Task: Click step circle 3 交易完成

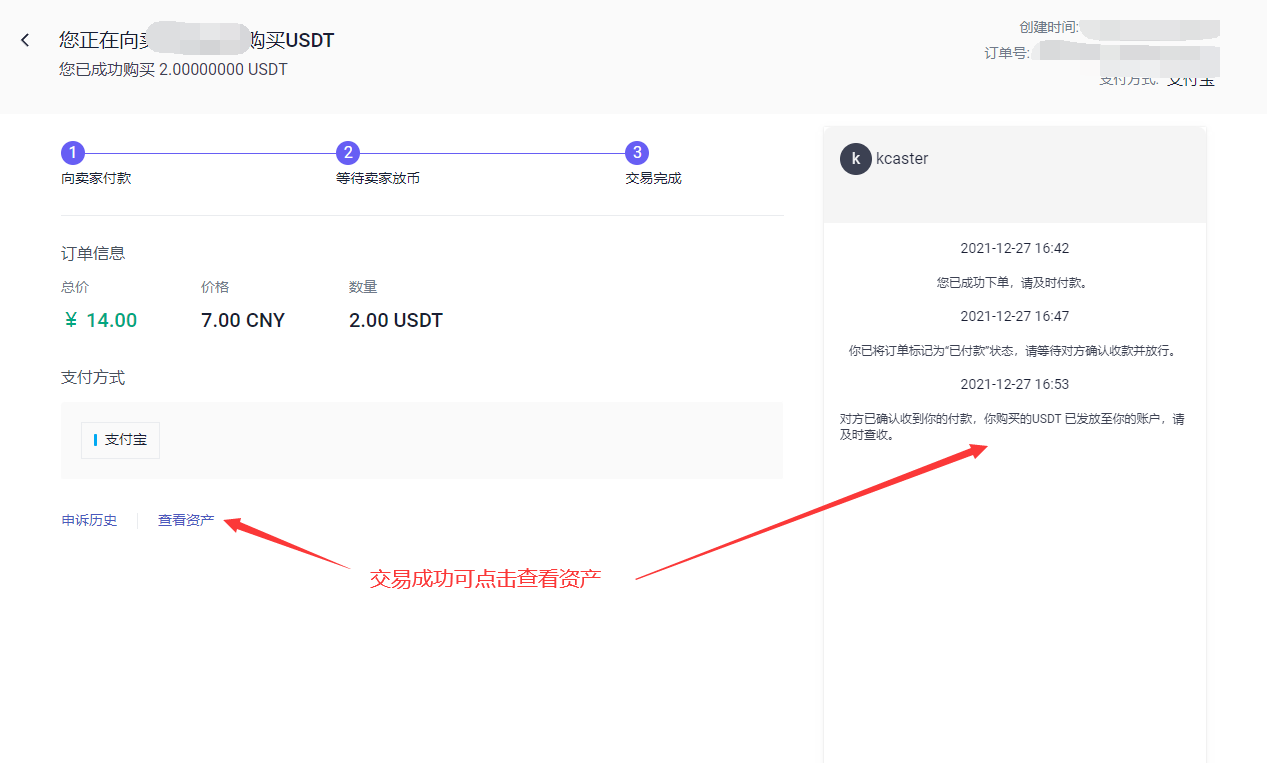Action: [x=637, y=152]
